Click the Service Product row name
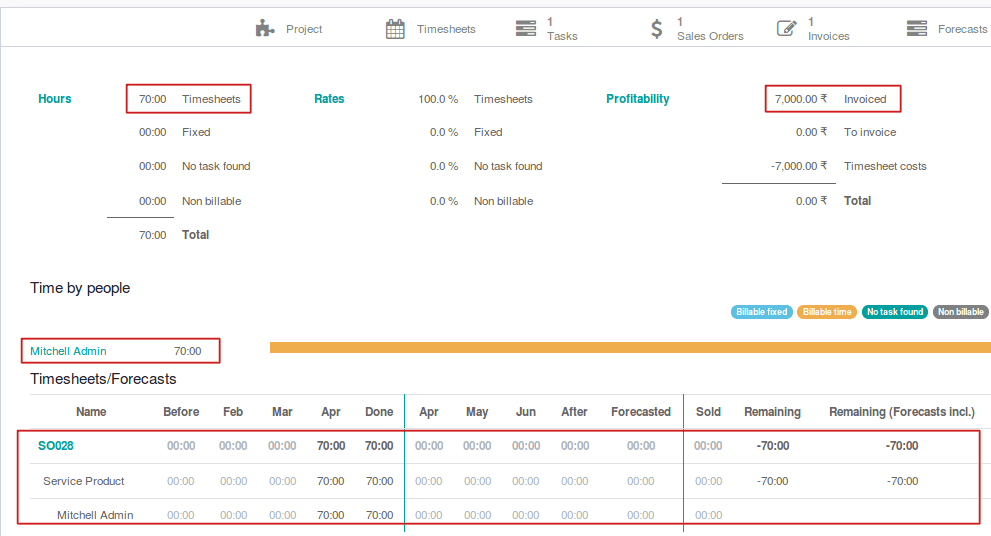 83,481
